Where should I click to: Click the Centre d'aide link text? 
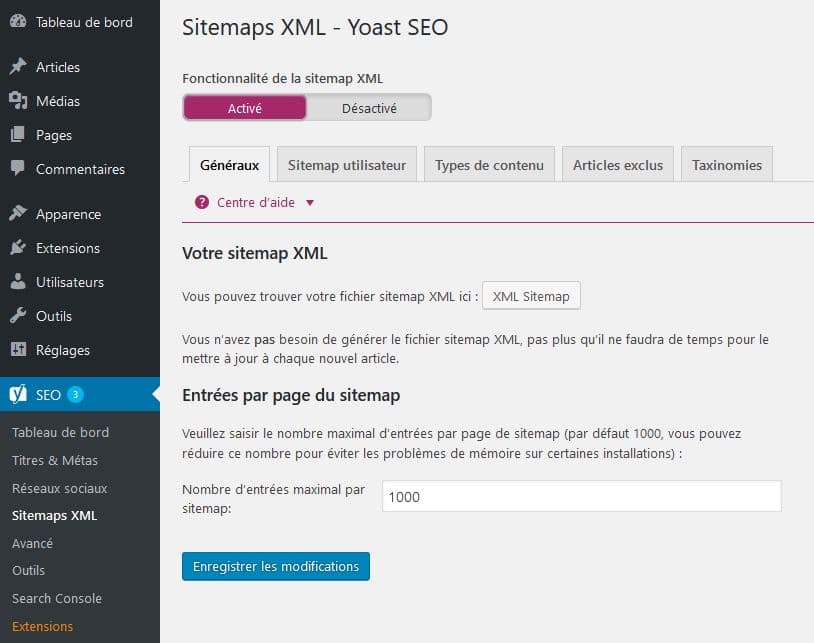256,202
